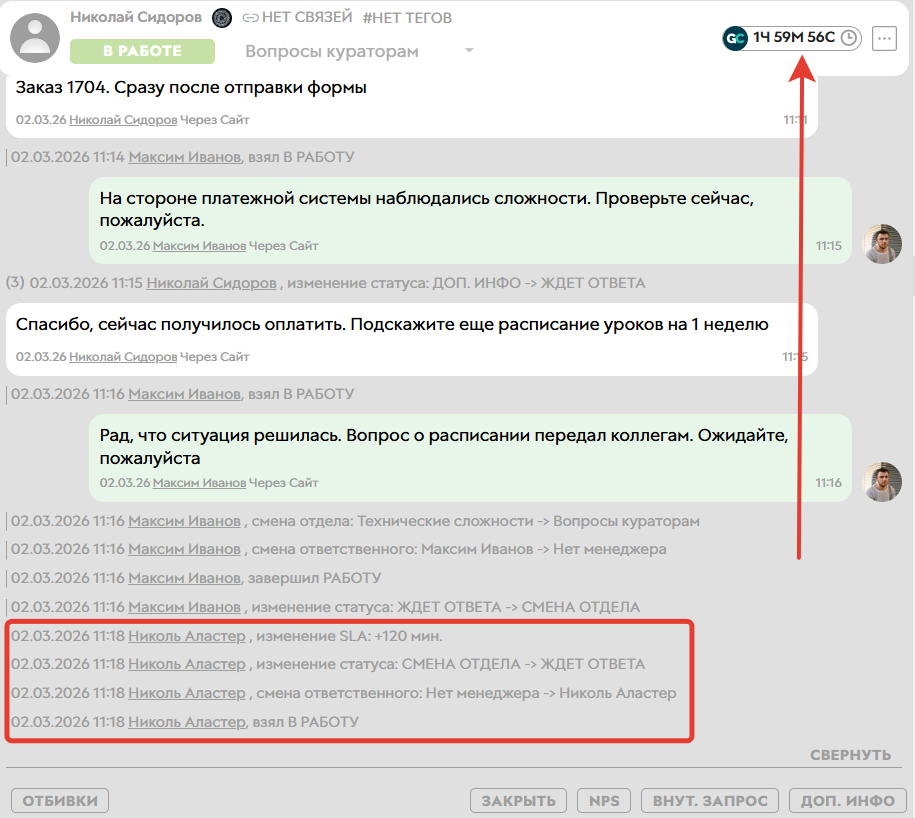This screenshot has width=915, height=818.
Task: Click the client name Николай Сидоров in the header
Action: click(x=136, y=18)
